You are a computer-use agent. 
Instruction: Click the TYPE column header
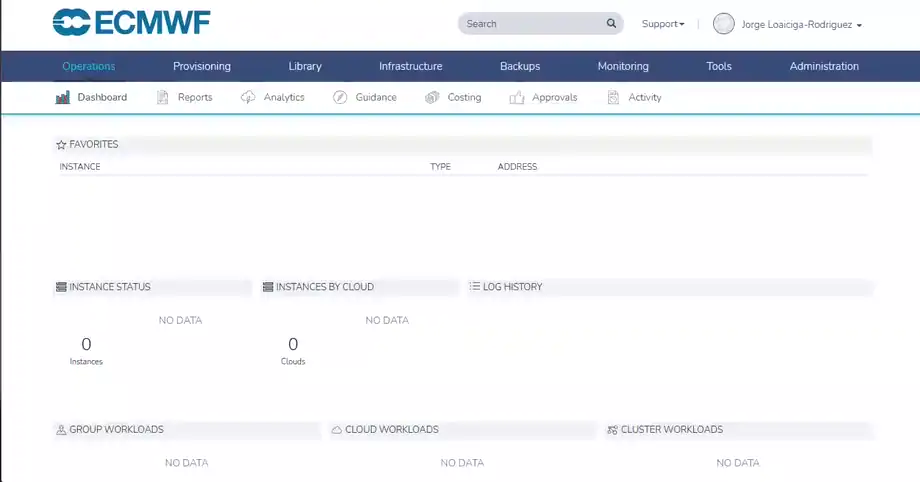[x=440, y=167]
